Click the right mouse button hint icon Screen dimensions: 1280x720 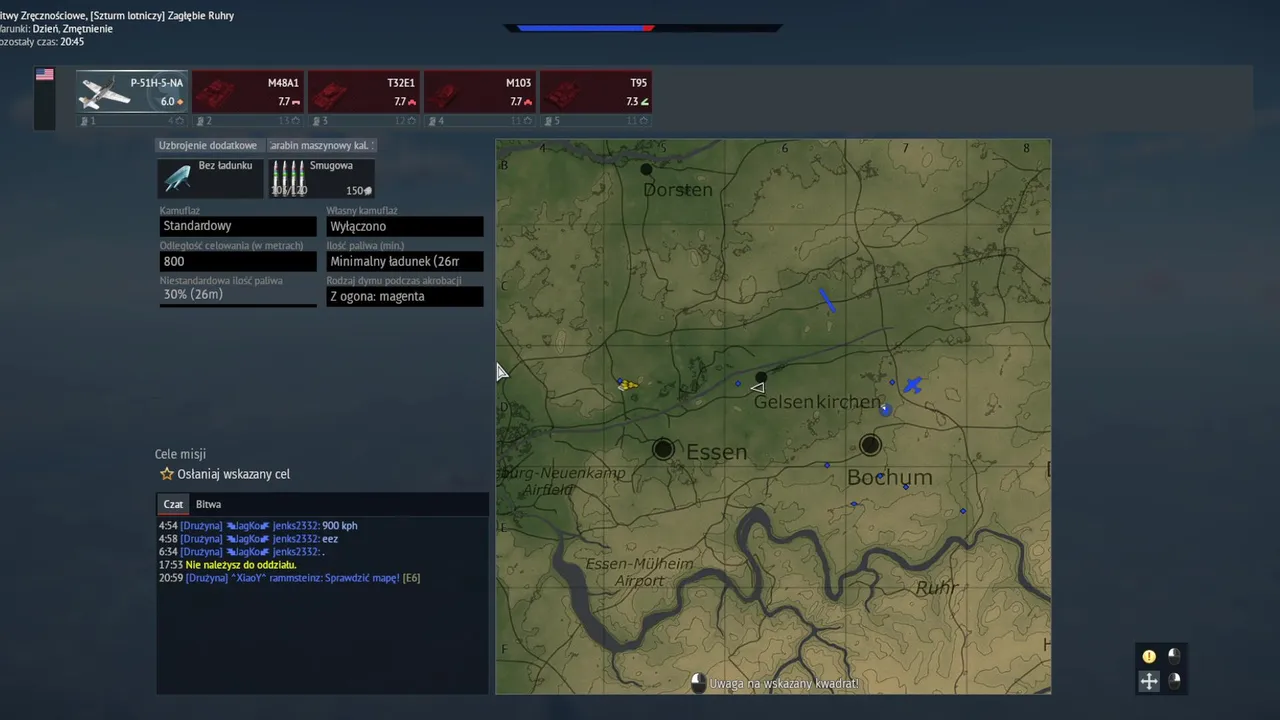(x=1174, y=680)
